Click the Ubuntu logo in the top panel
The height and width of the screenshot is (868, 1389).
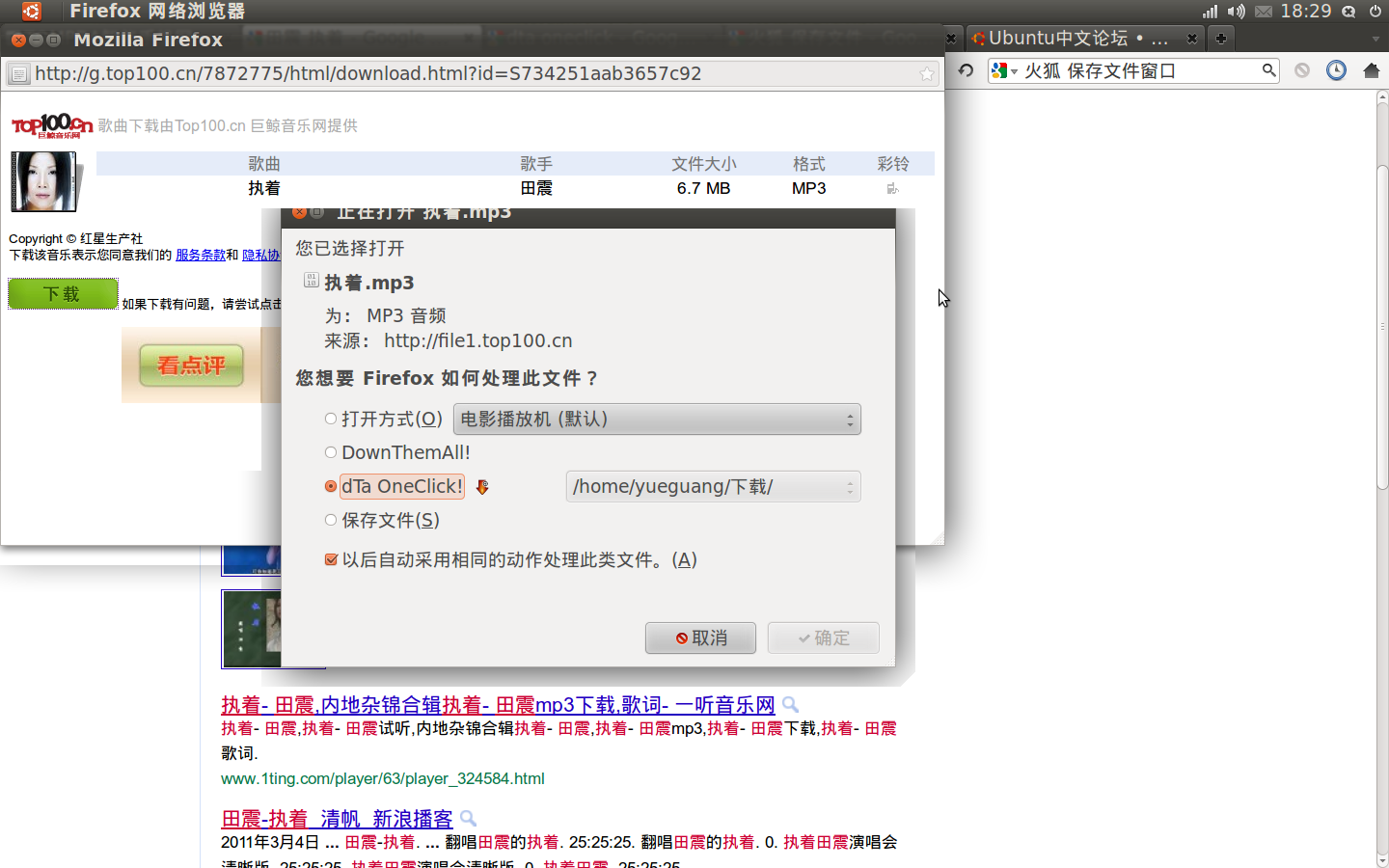pos(32,12)
